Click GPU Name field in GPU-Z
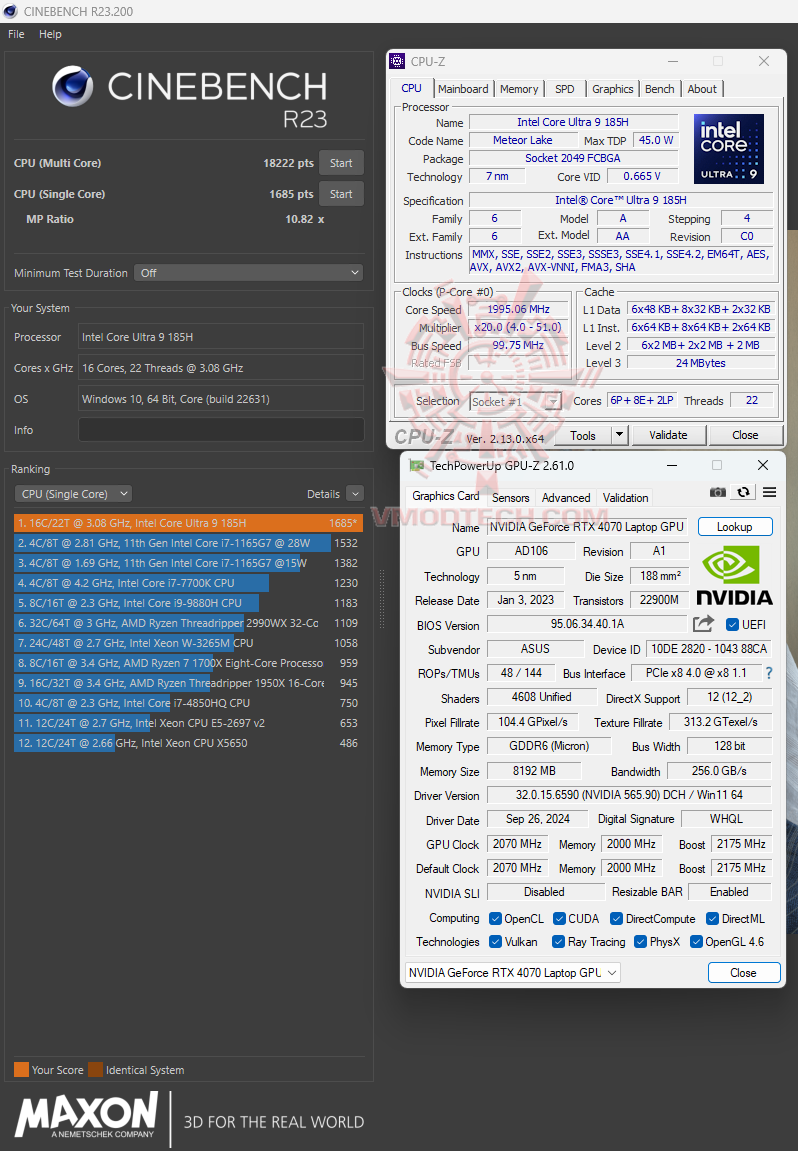The width and height of the screenshot is (798, 1151). point(587,527)
